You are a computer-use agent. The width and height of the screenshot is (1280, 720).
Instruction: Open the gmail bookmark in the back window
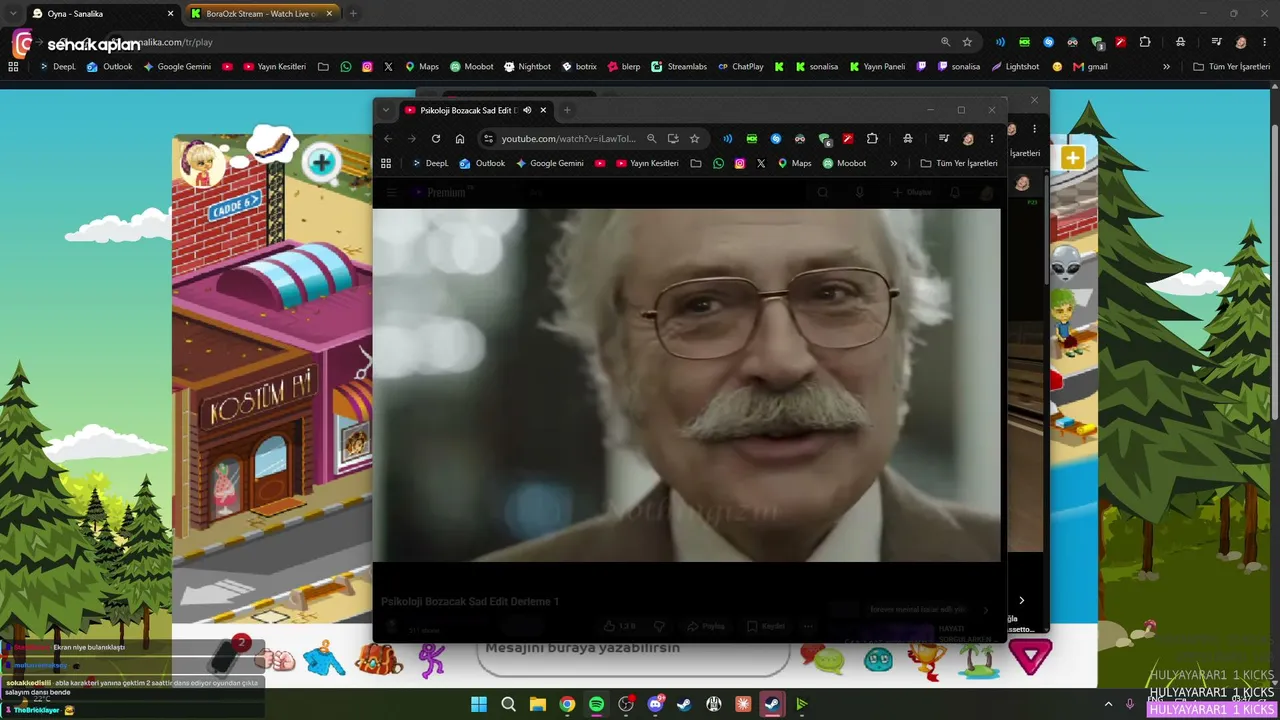point(1090,67)
